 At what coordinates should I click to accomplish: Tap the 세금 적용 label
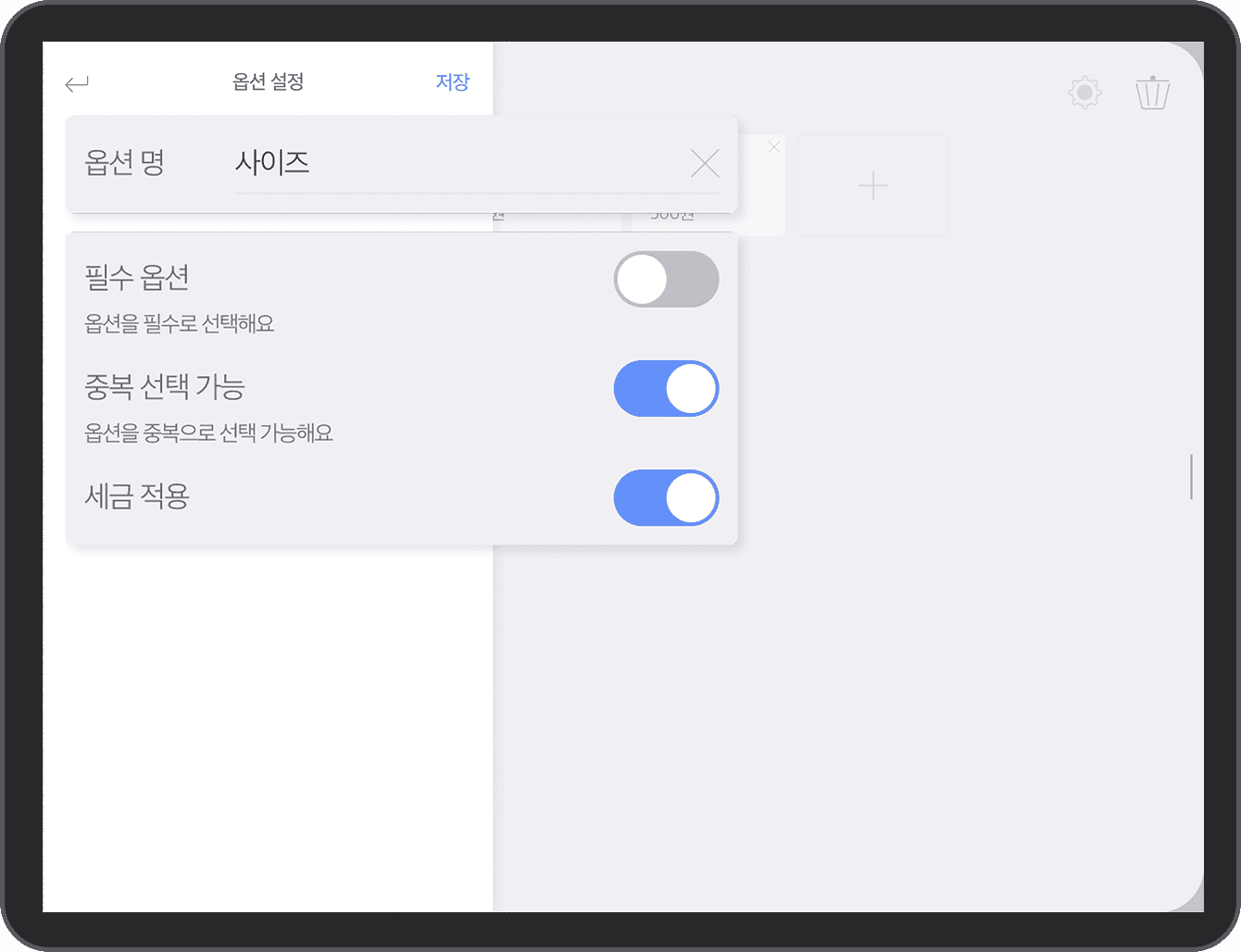click(x=136, y=496)
